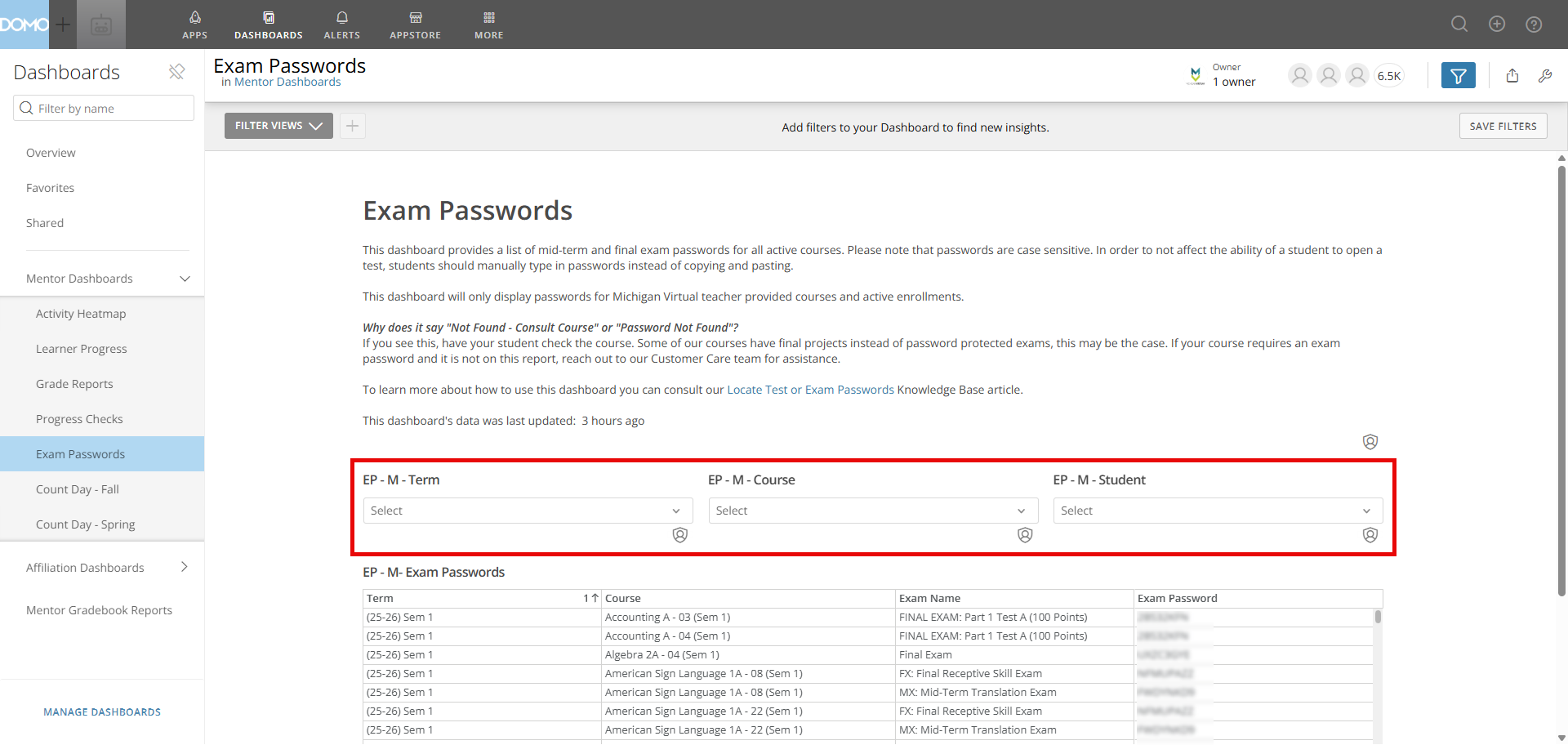
Task: Open Mentor Gradebook Reports
Action: click(99, 610)
